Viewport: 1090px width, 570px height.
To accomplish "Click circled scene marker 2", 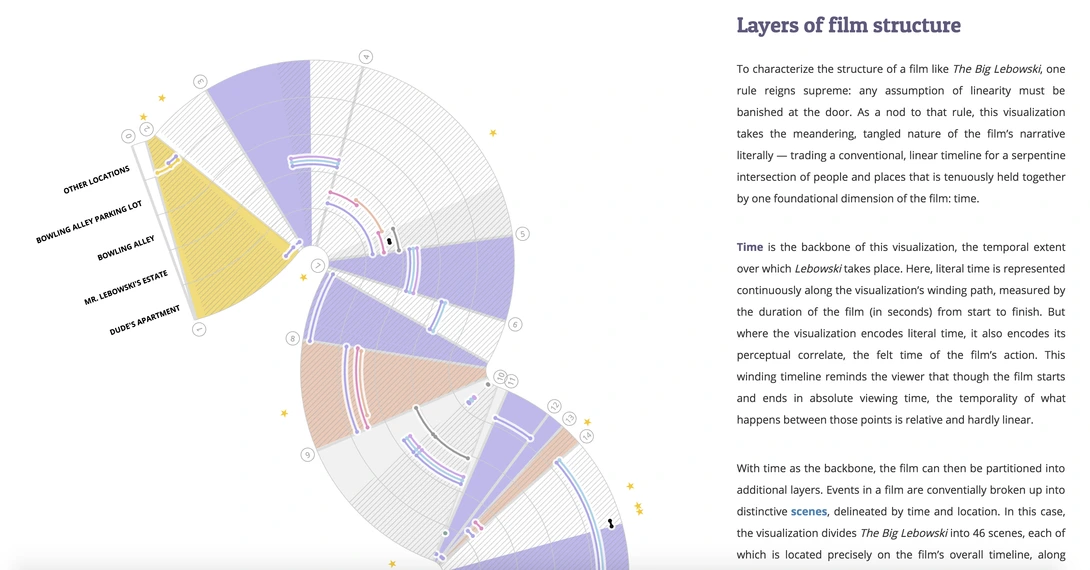I will [146, 129].
